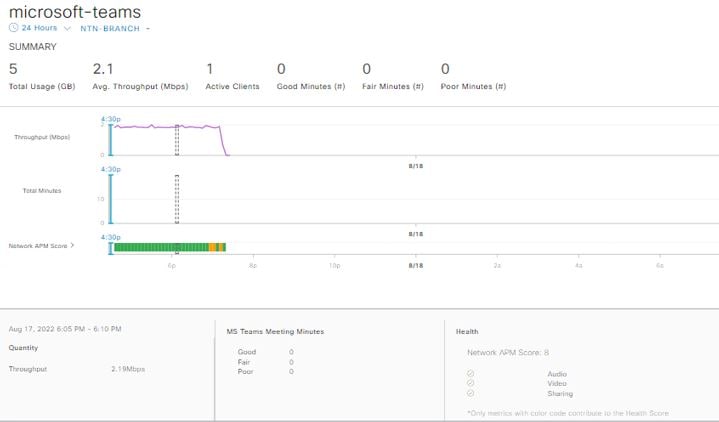
Task: Click the Video check circle icon
Action: [470, 383]
